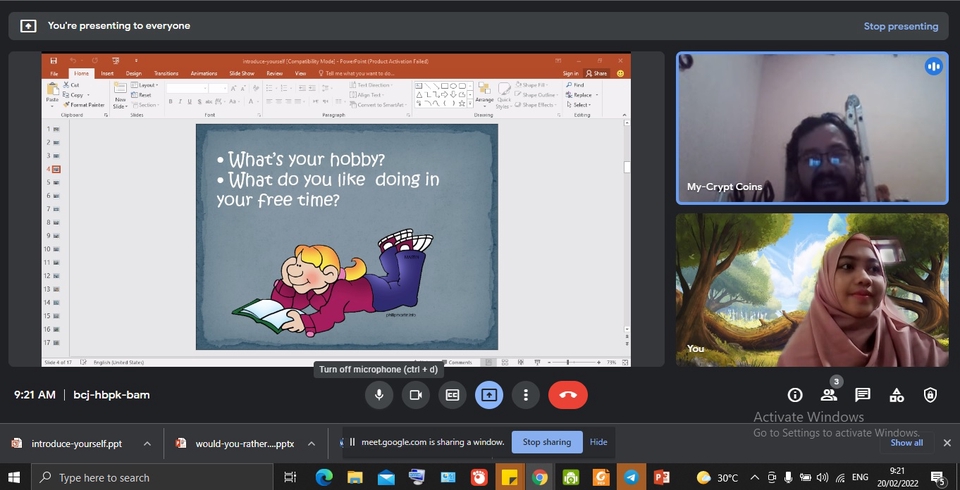Screen dimensions: 960x490
Task: Open PowerPoint File tab
Action: tap(54, 74)
